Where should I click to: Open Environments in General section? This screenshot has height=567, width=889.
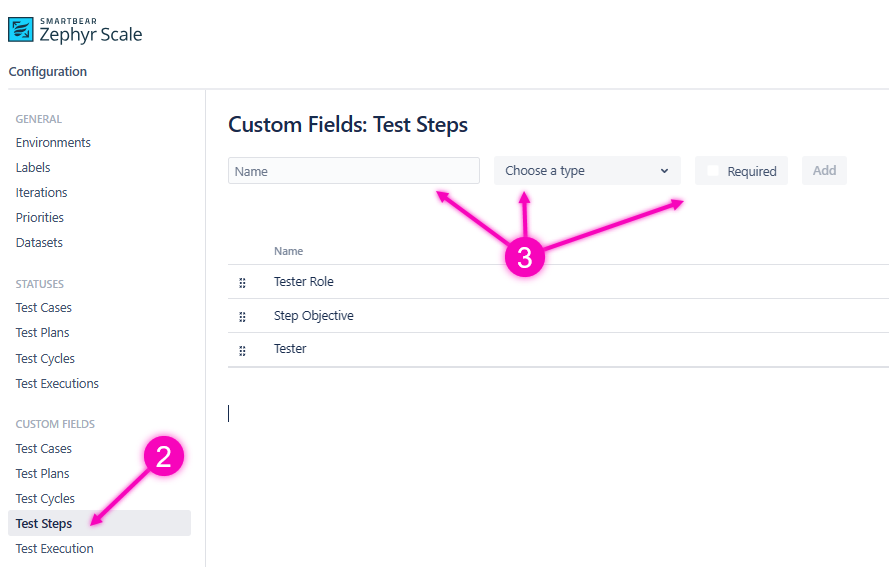[53, 143]
